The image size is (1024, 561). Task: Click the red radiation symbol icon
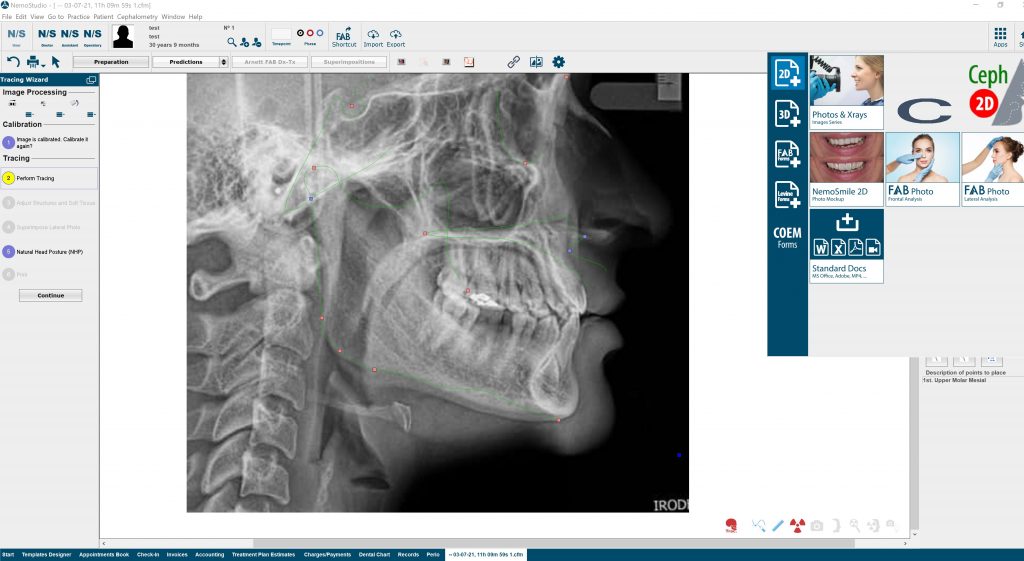tap(797, 525)
